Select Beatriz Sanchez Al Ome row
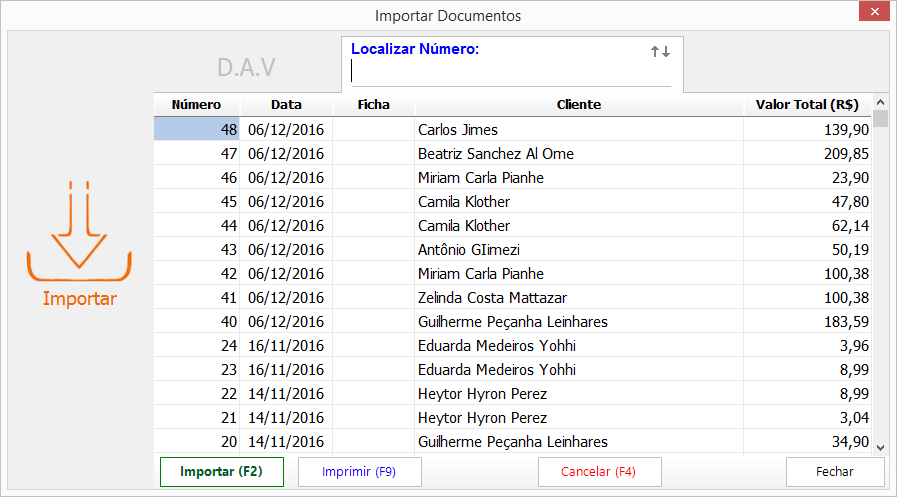Image resolution: width=897 pixels, height=497 pixels. [495, 154]
